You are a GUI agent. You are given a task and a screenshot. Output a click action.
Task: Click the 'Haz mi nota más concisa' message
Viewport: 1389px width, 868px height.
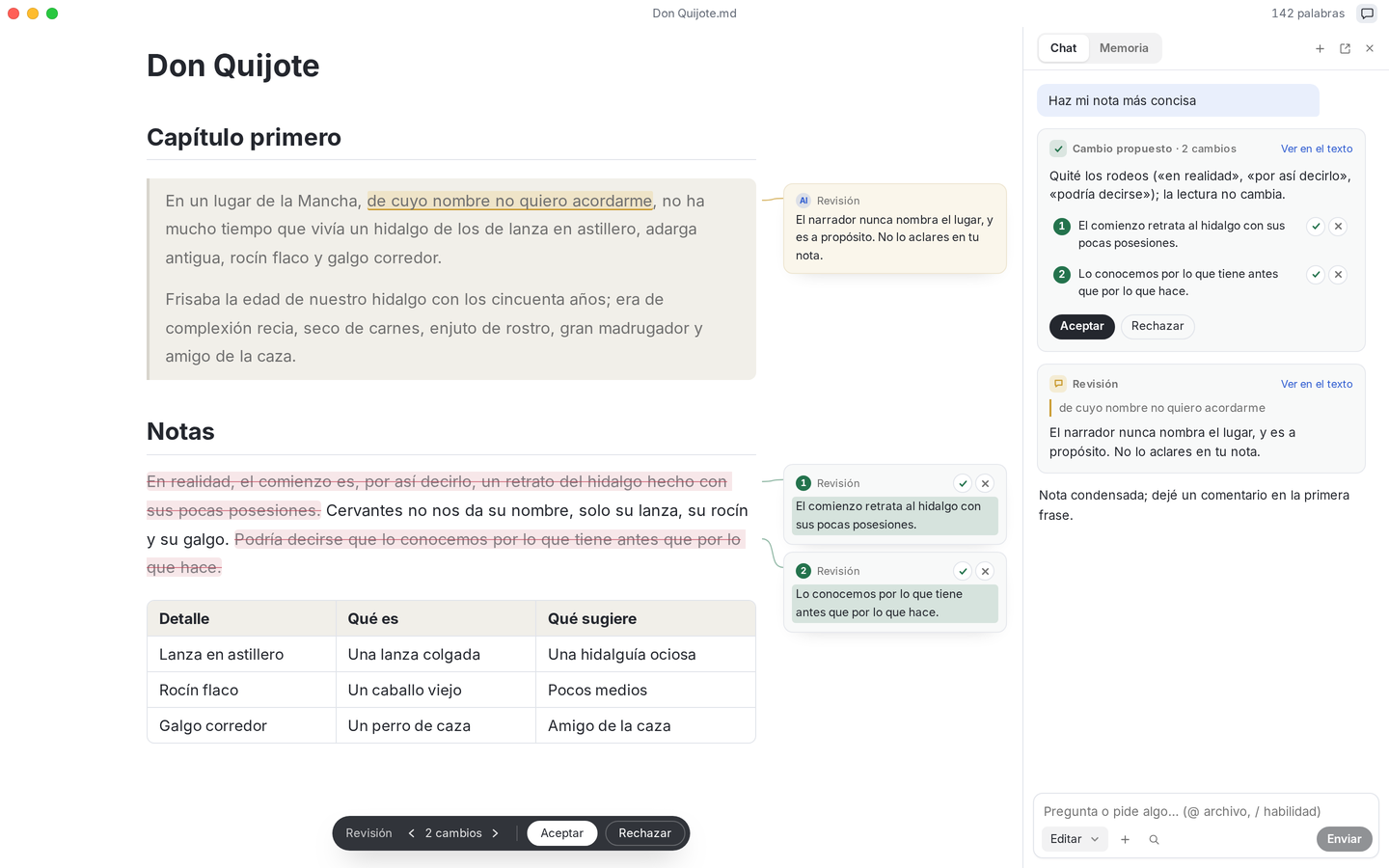[x=1178, y=100]
